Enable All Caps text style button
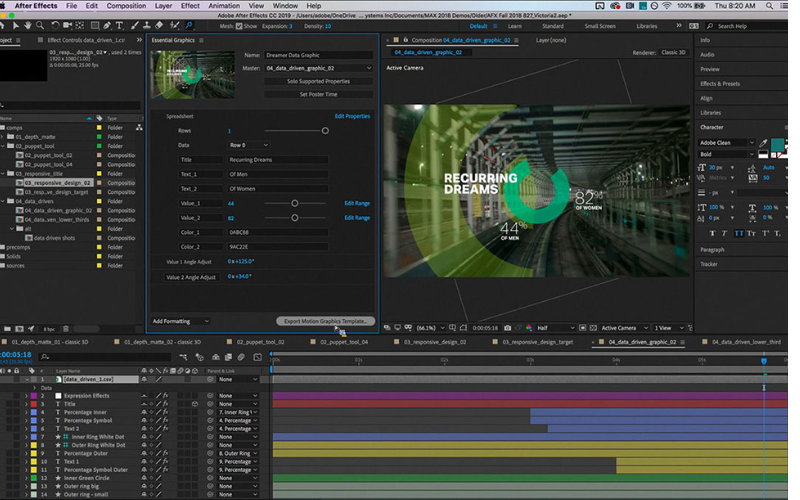800x500 pixels. point(741,232)
